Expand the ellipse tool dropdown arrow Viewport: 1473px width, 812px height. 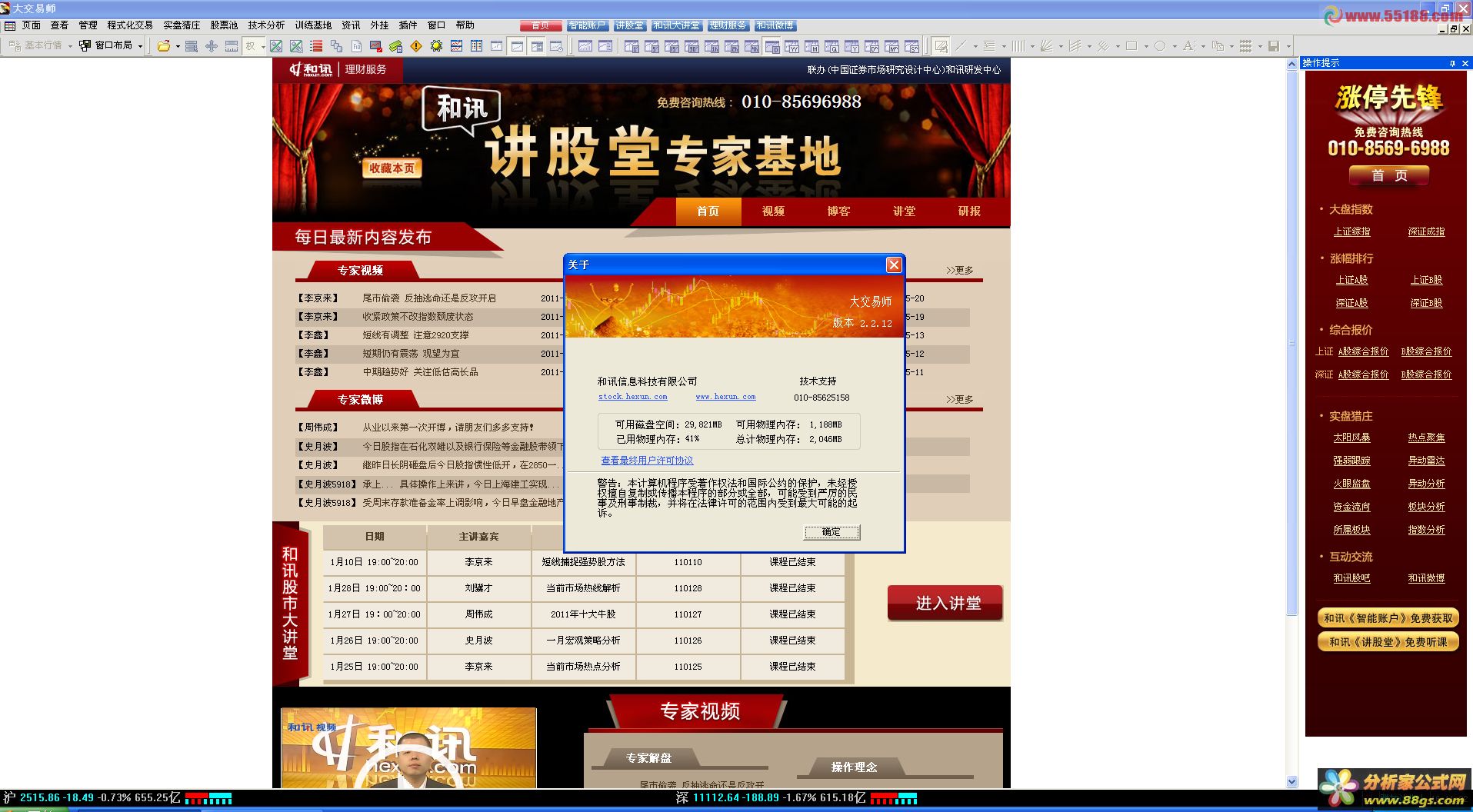(1175, 46)
